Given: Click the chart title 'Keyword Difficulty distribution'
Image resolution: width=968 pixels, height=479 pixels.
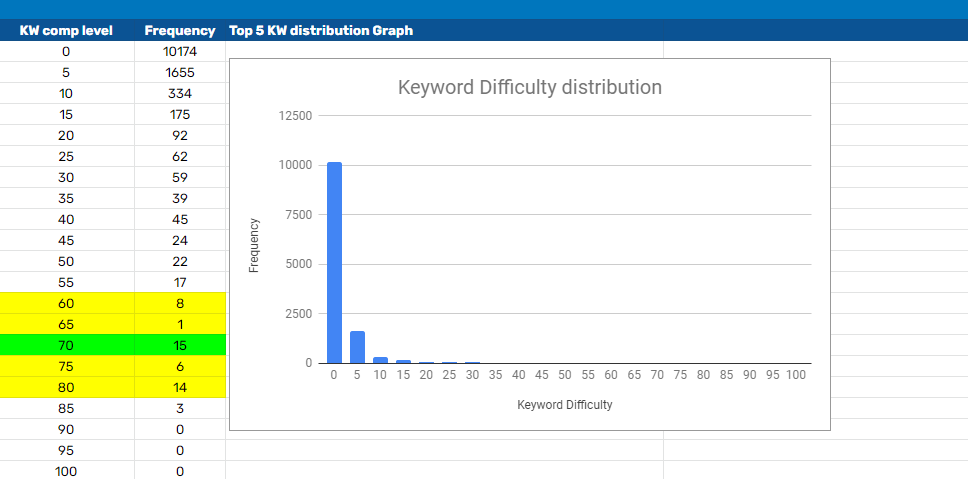Looking at the screenshot, I should 530,87.
